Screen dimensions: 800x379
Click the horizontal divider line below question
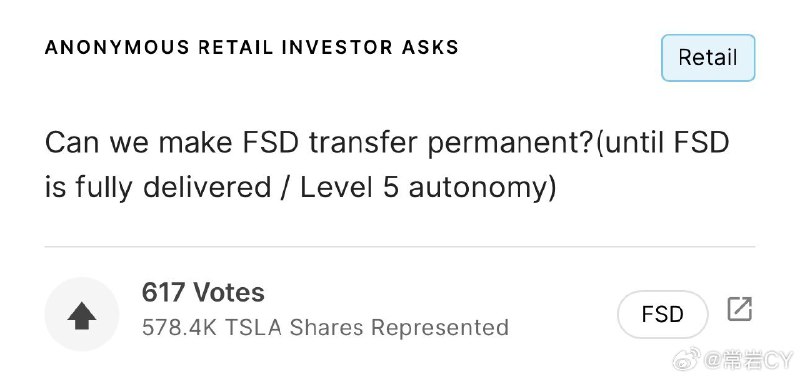399,247
